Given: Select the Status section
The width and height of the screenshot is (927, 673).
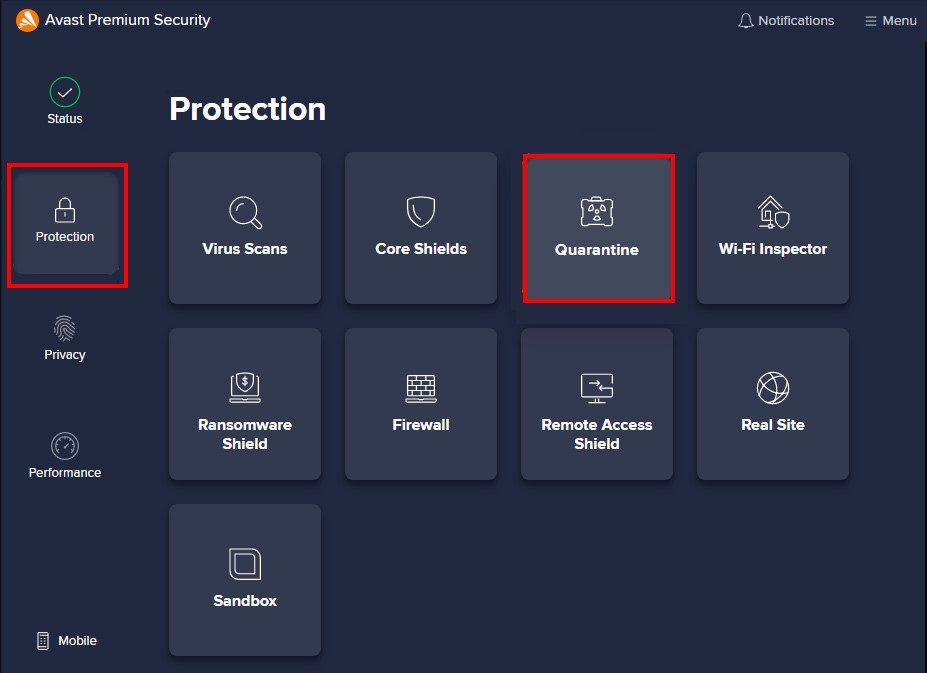Looking at the screenshot, I should [64, 100].
